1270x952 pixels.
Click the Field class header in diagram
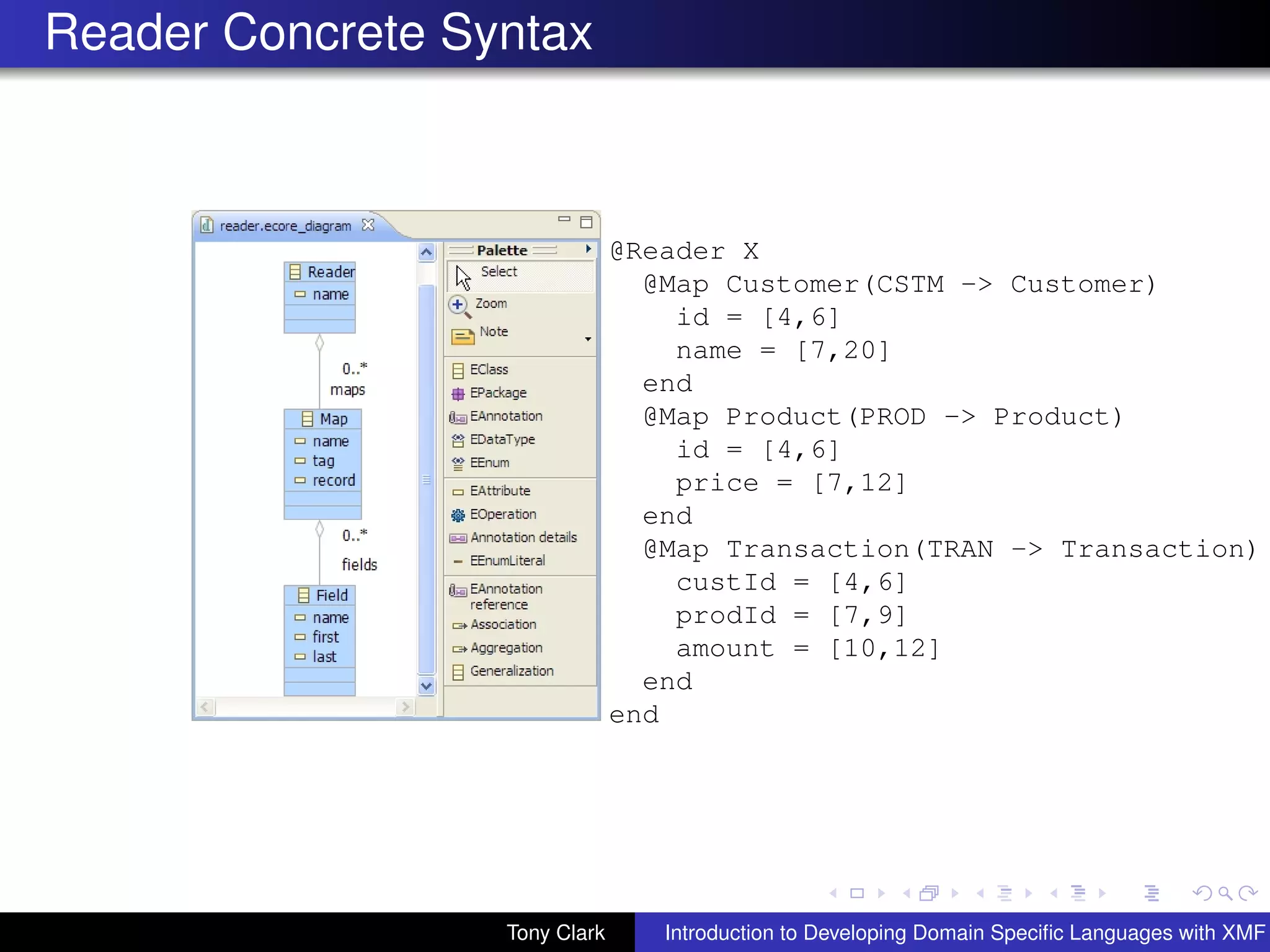coord(320,595)
